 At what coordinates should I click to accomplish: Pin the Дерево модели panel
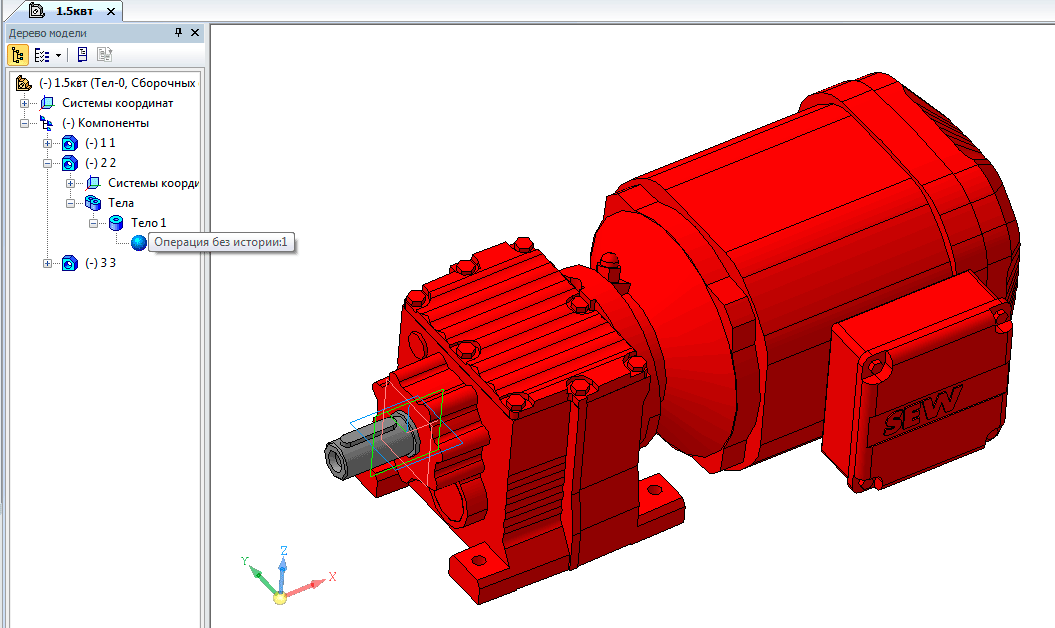179,33
